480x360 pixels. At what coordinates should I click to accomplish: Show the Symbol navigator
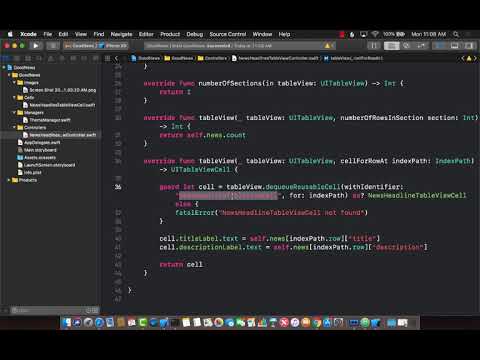click(x=28, y=58)
